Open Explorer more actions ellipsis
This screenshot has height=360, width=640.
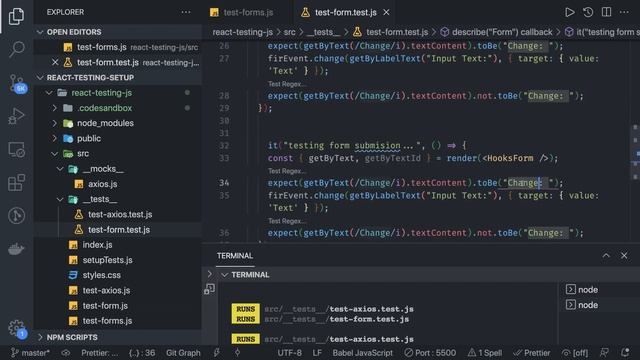(x=186, y=12)
